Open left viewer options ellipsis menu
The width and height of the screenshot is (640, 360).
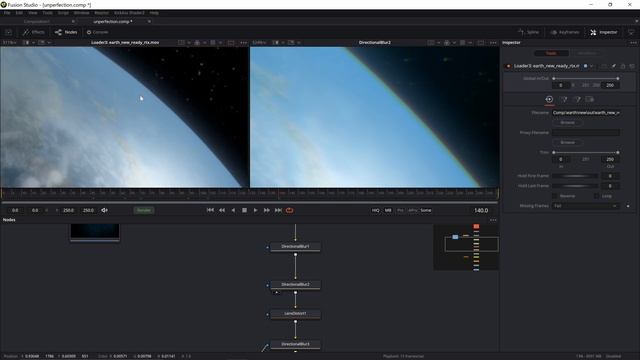pyautogui.click(x=244, y=42)
